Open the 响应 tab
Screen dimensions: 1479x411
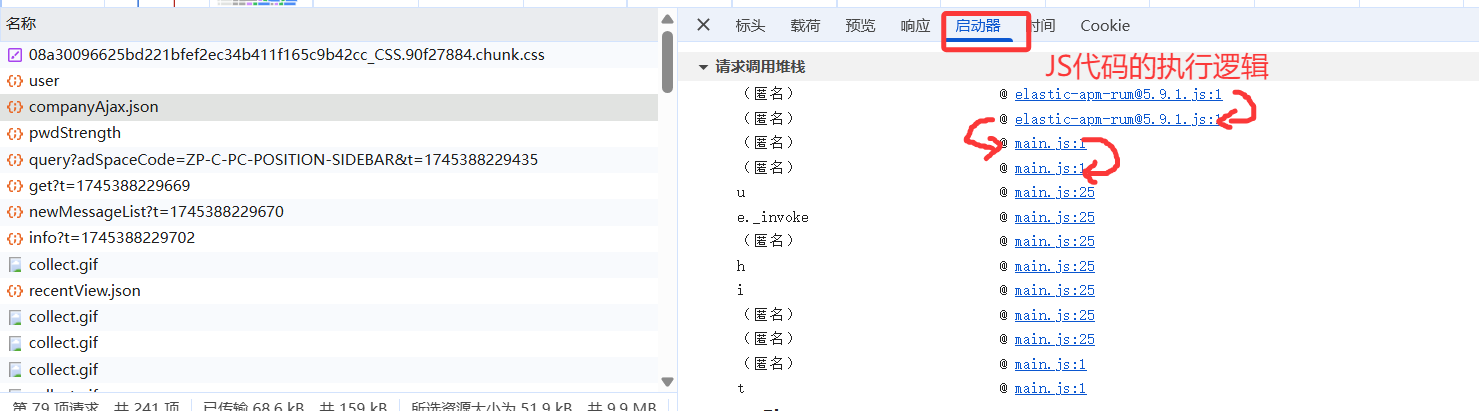pos(915,26)
